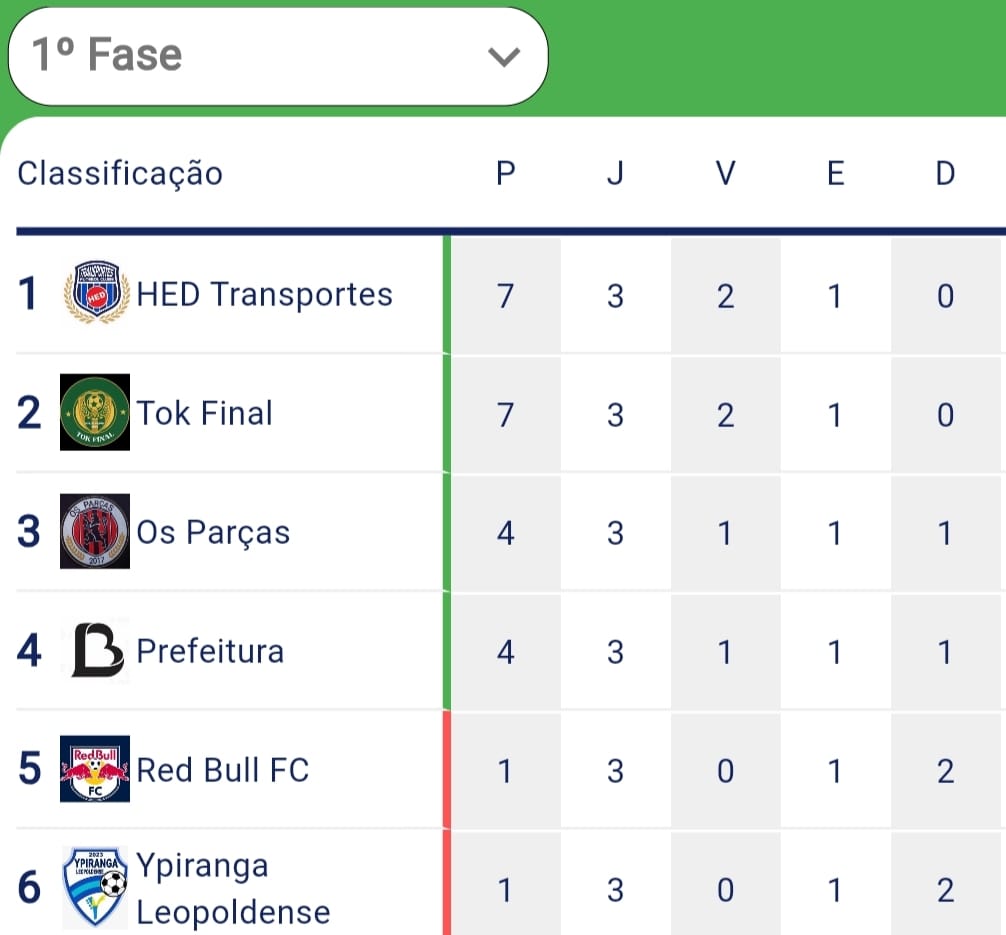1006x935 pixels.
Task: Click the chevron on the phase dropdown
Action: click(x=505, y=57)
